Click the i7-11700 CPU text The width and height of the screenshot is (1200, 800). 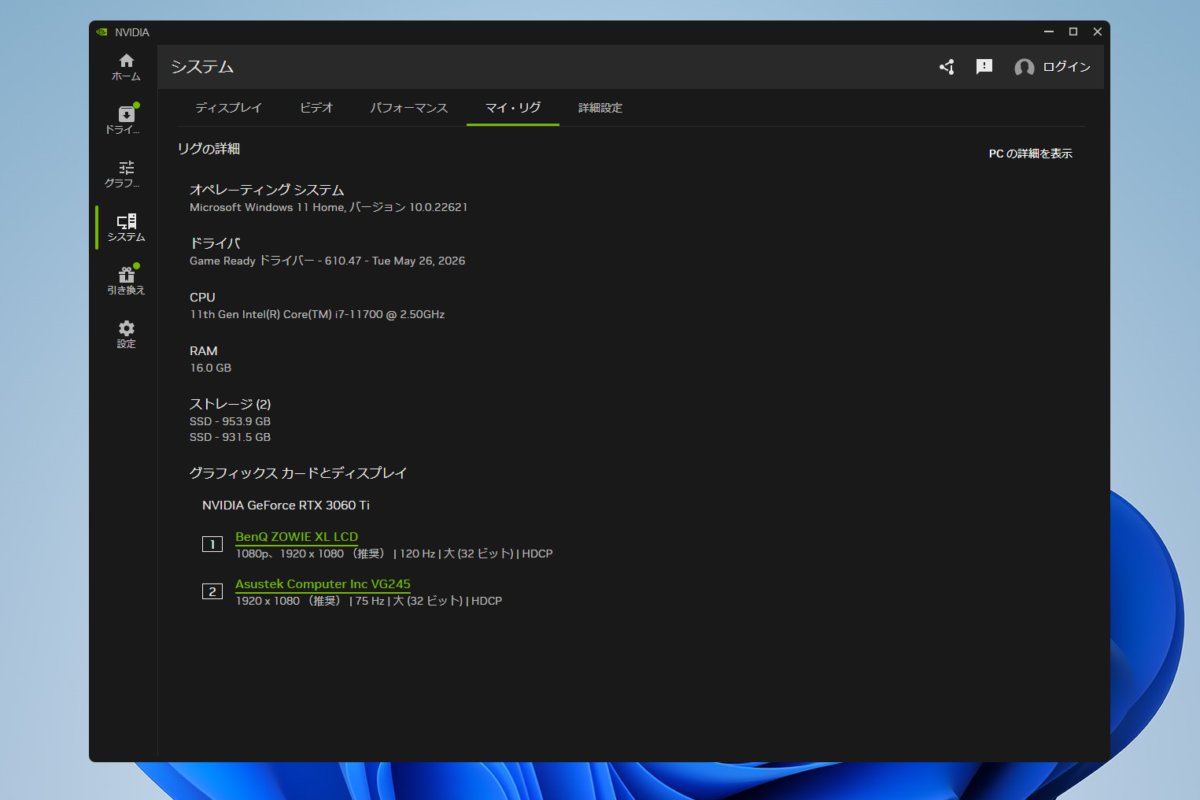317,314
